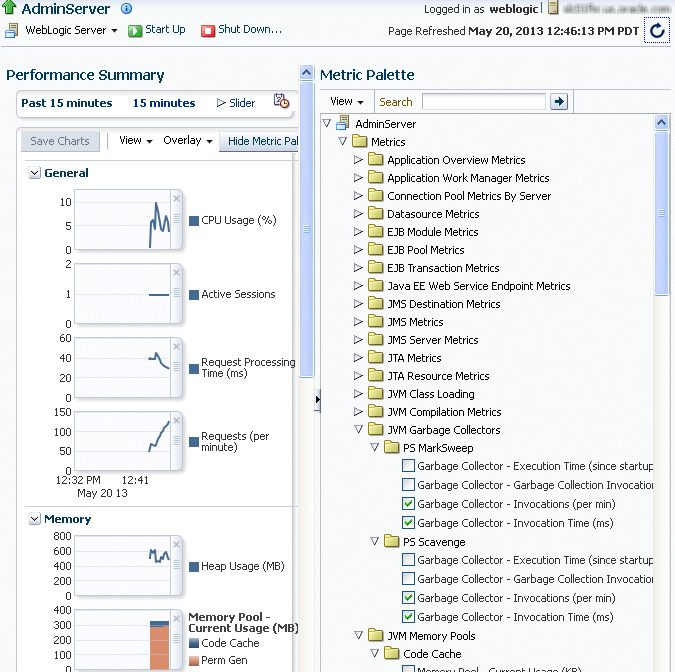Click the host server icon beside weblogic
Image resolution: width=675 pixels, height=672 pixels.
[x=553, y=8]
